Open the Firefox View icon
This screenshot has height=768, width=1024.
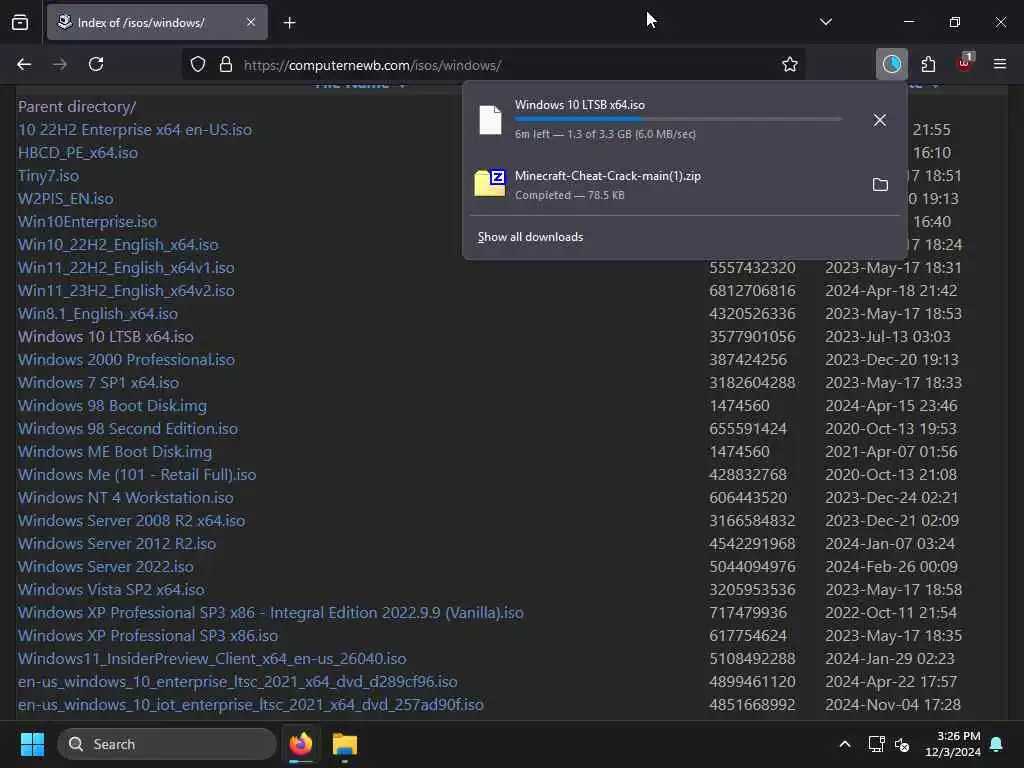pyautogui.click(x=20, y=22)
